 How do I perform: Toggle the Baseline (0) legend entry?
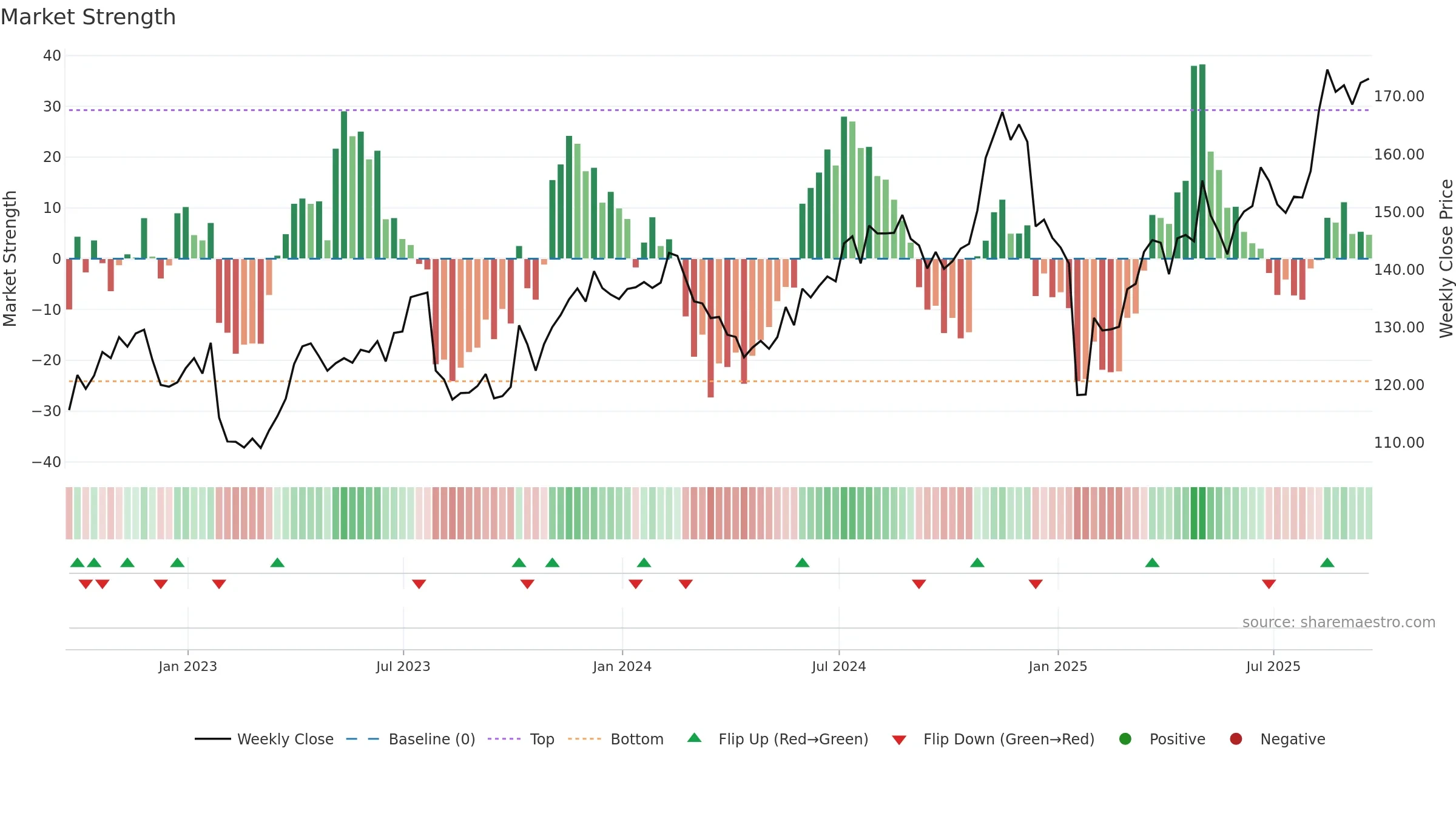[x=411, y=739]
